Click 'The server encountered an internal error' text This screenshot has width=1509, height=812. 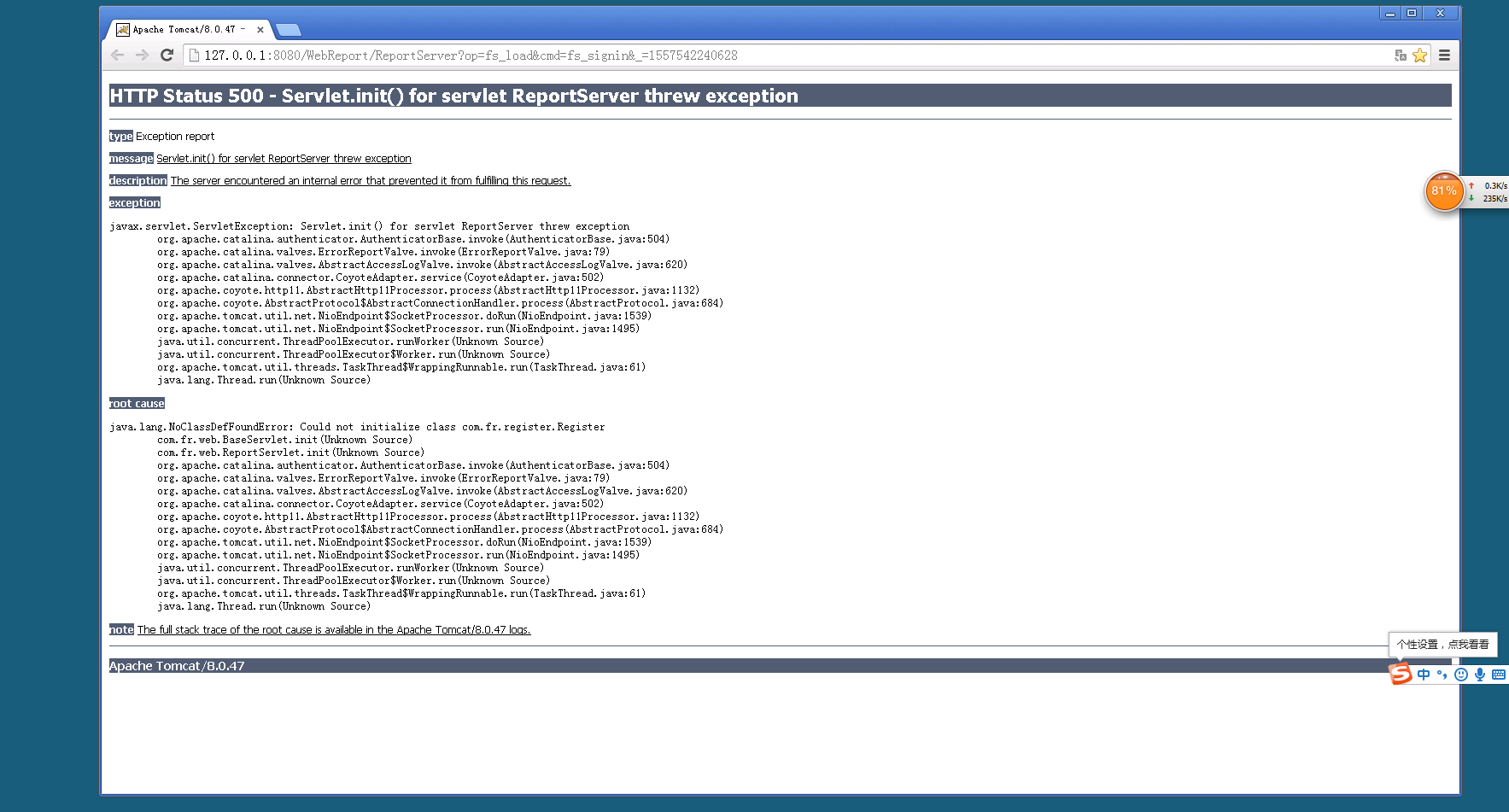click(371, 180)
